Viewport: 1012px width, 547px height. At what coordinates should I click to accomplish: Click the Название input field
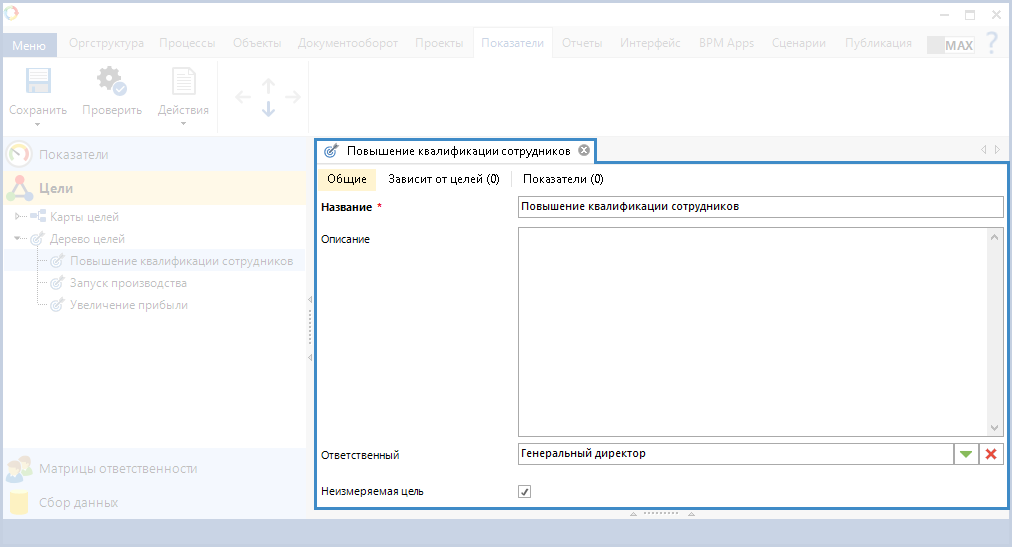click(x=760, y=206)
